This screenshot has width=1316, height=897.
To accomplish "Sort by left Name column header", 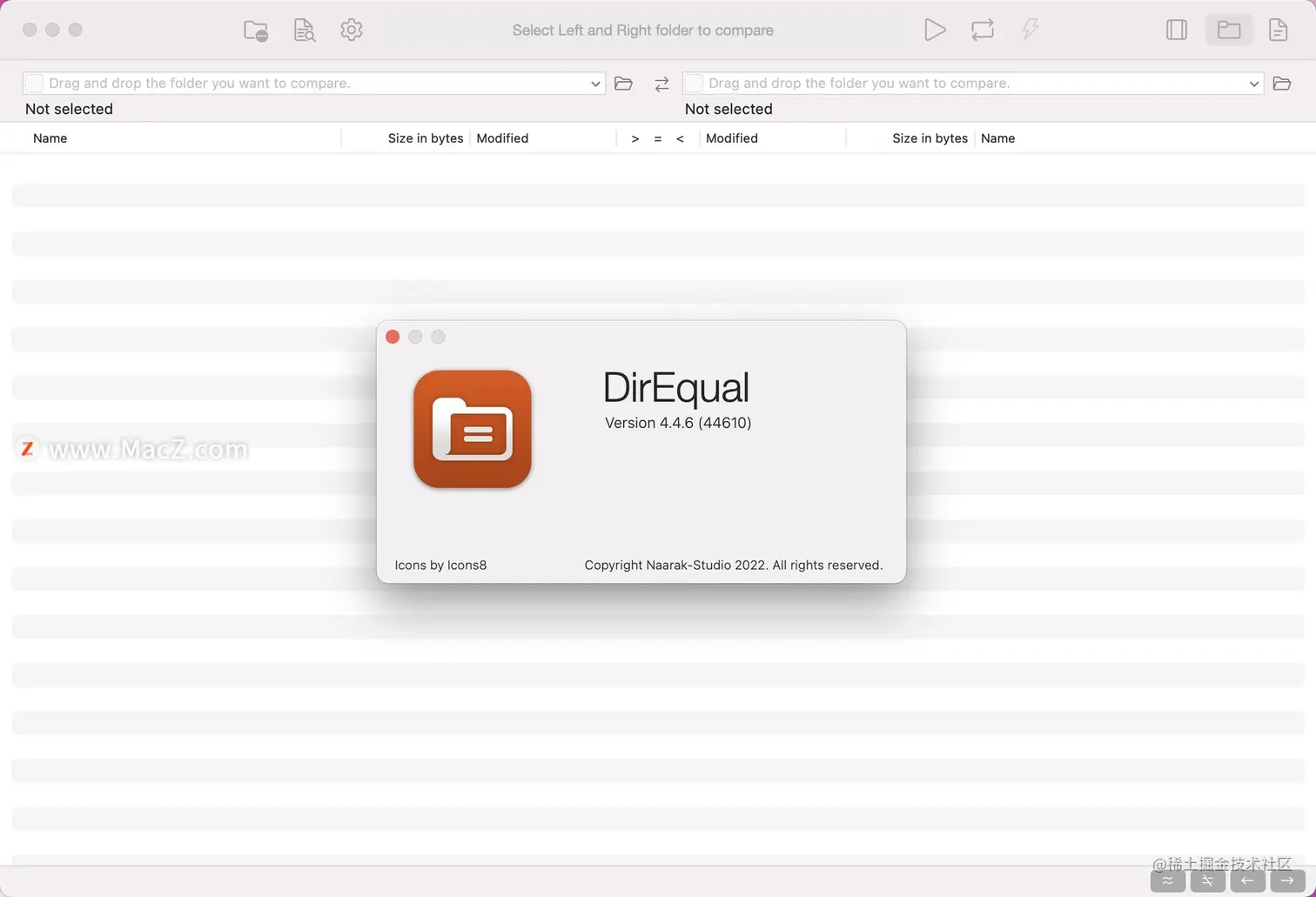I will point(50,138).
